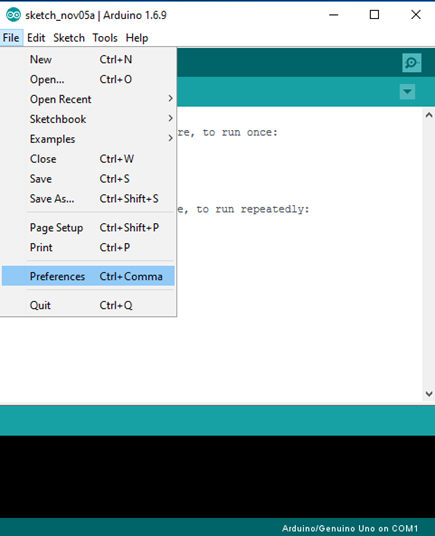Screen dimensions: 435x536
Task: Select Quit menu entry
Action: (x=88, y=305)
